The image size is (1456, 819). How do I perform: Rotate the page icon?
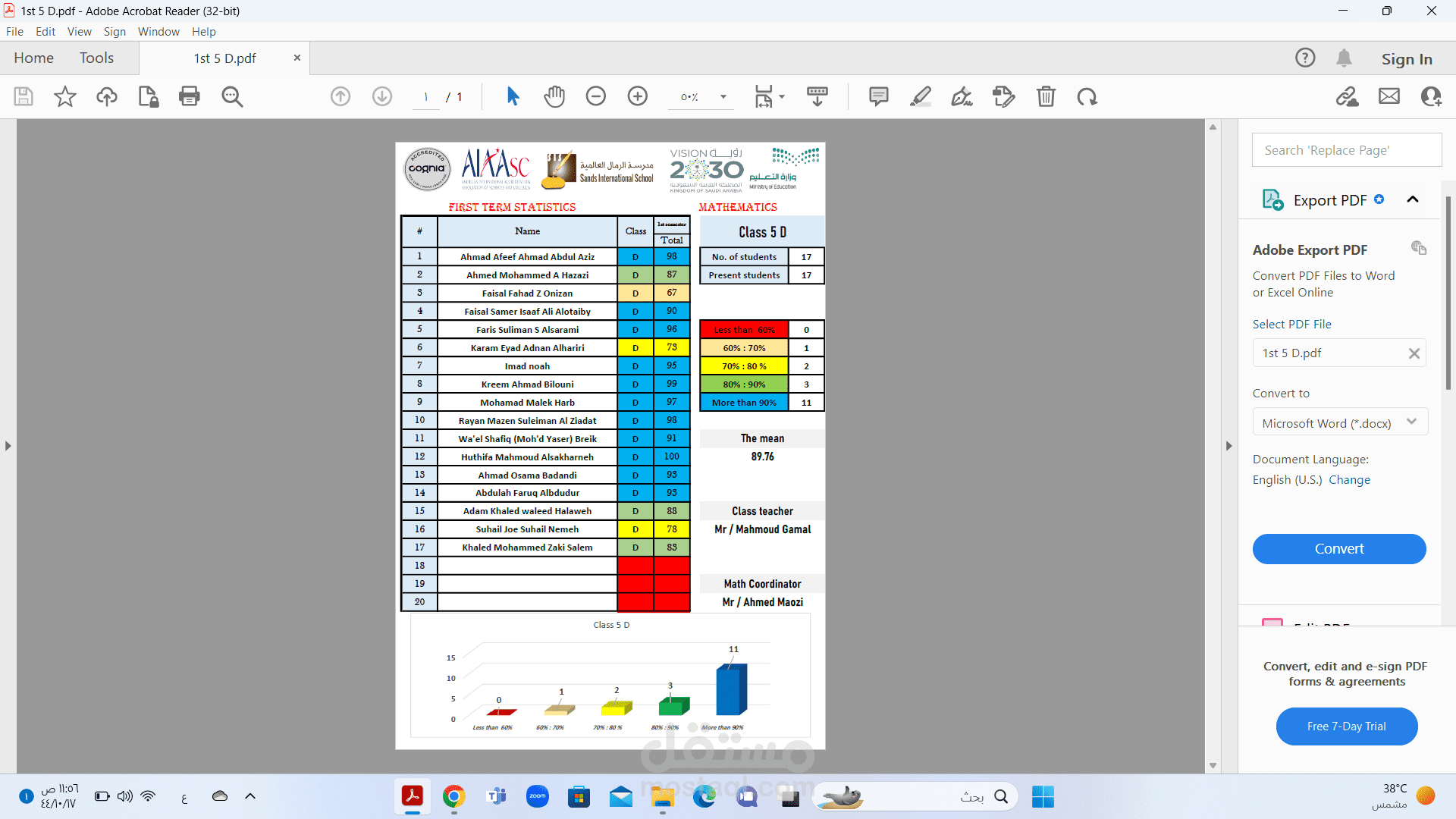[x=1087, y=96]
